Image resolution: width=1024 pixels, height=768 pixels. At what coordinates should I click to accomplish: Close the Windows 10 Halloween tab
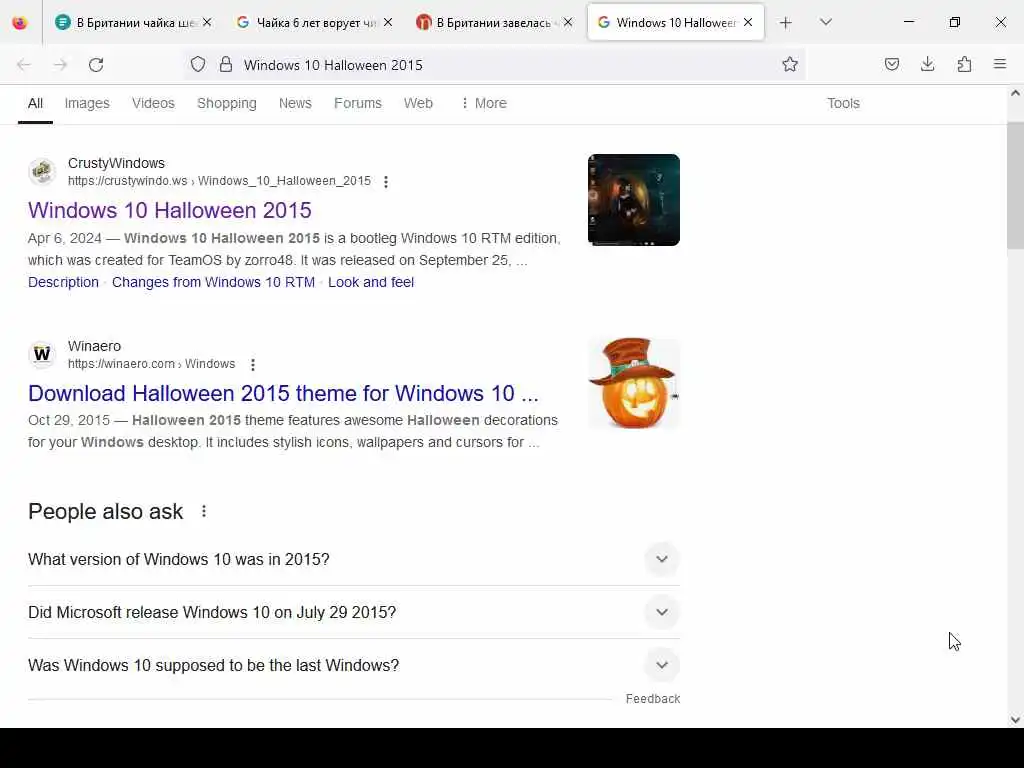point(748,22)
